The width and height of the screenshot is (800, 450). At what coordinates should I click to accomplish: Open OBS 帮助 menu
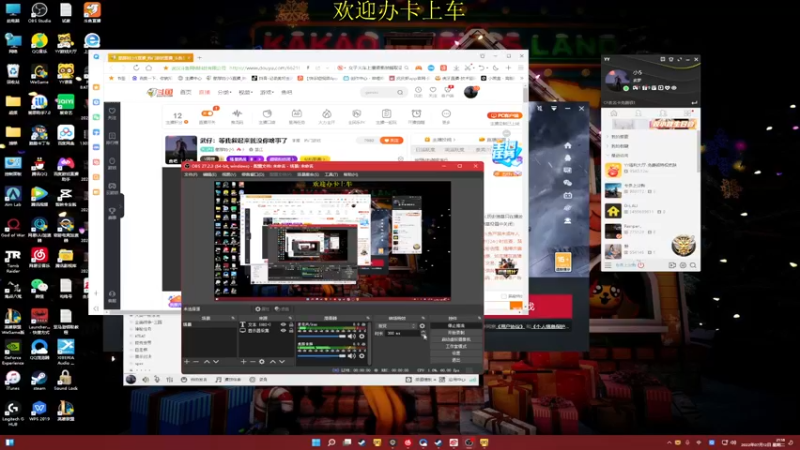351,174
